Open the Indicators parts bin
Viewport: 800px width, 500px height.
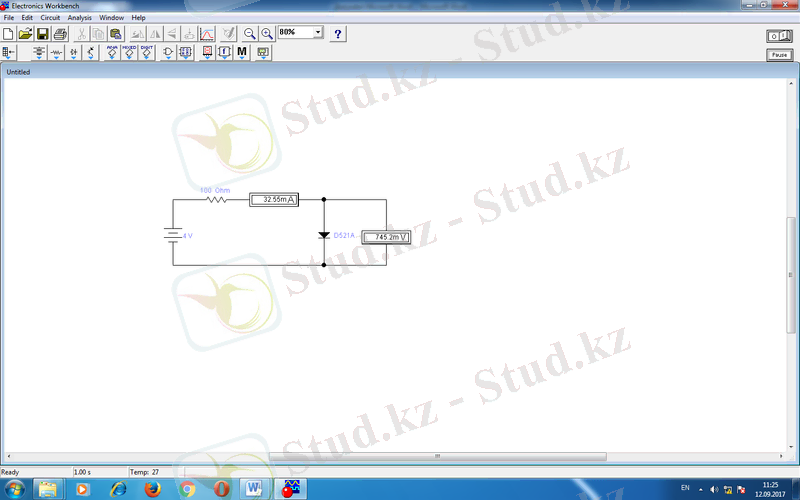point(207,52)
